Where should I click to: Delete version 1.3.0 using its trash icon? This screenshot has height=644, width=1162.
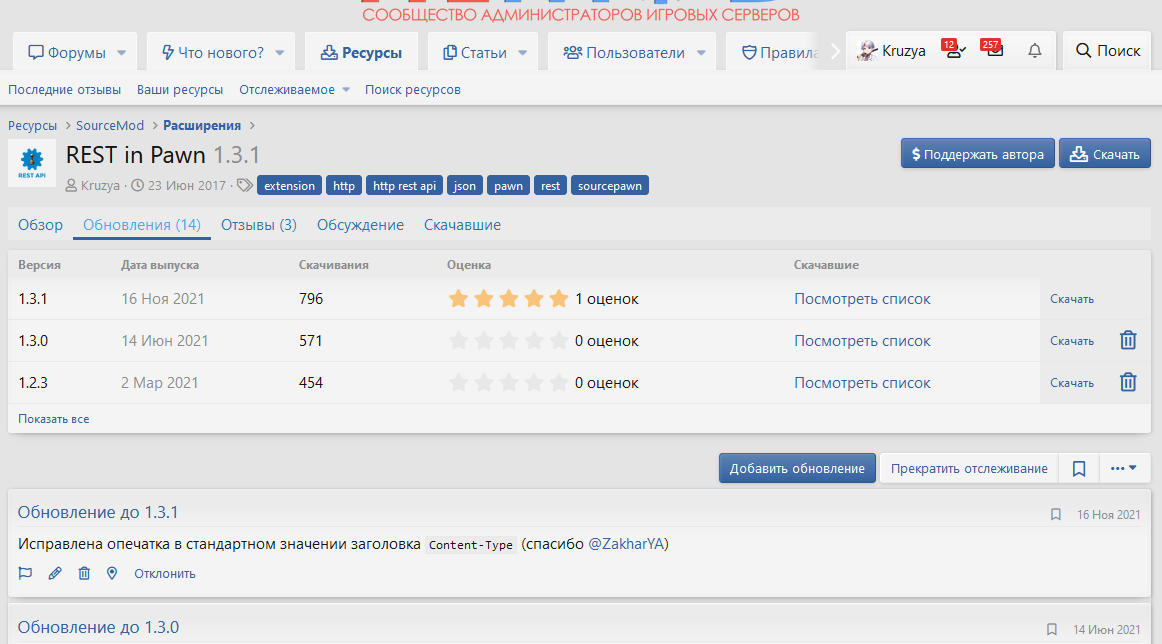pos(1128,340)
